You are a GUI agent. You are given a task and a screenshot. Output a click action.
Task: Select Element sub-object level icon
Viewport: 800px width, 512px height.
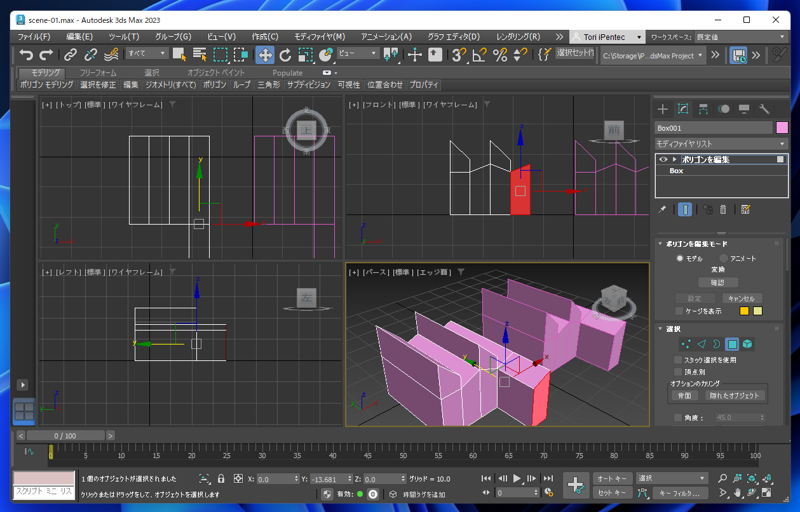click(x=747, y=344)
